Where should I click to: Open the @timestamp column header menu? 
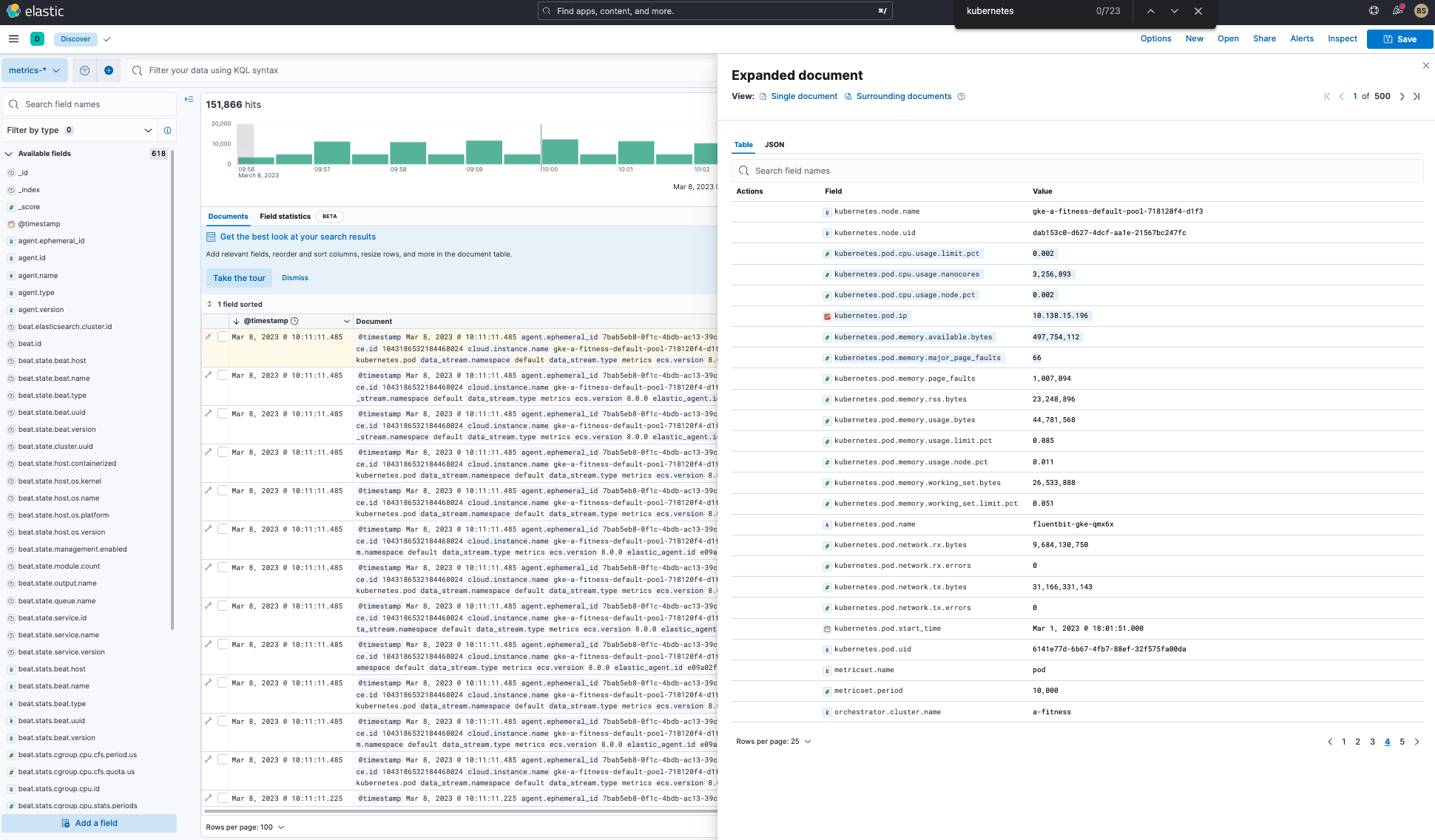[x=346, y=321]
